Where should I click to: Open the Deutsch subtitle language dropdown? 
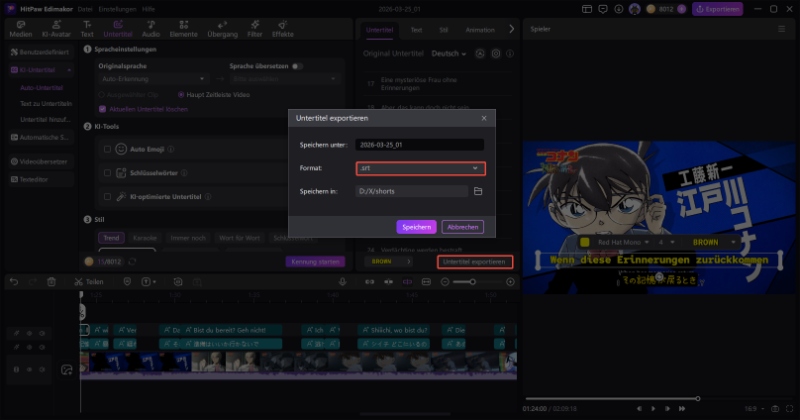448,54
